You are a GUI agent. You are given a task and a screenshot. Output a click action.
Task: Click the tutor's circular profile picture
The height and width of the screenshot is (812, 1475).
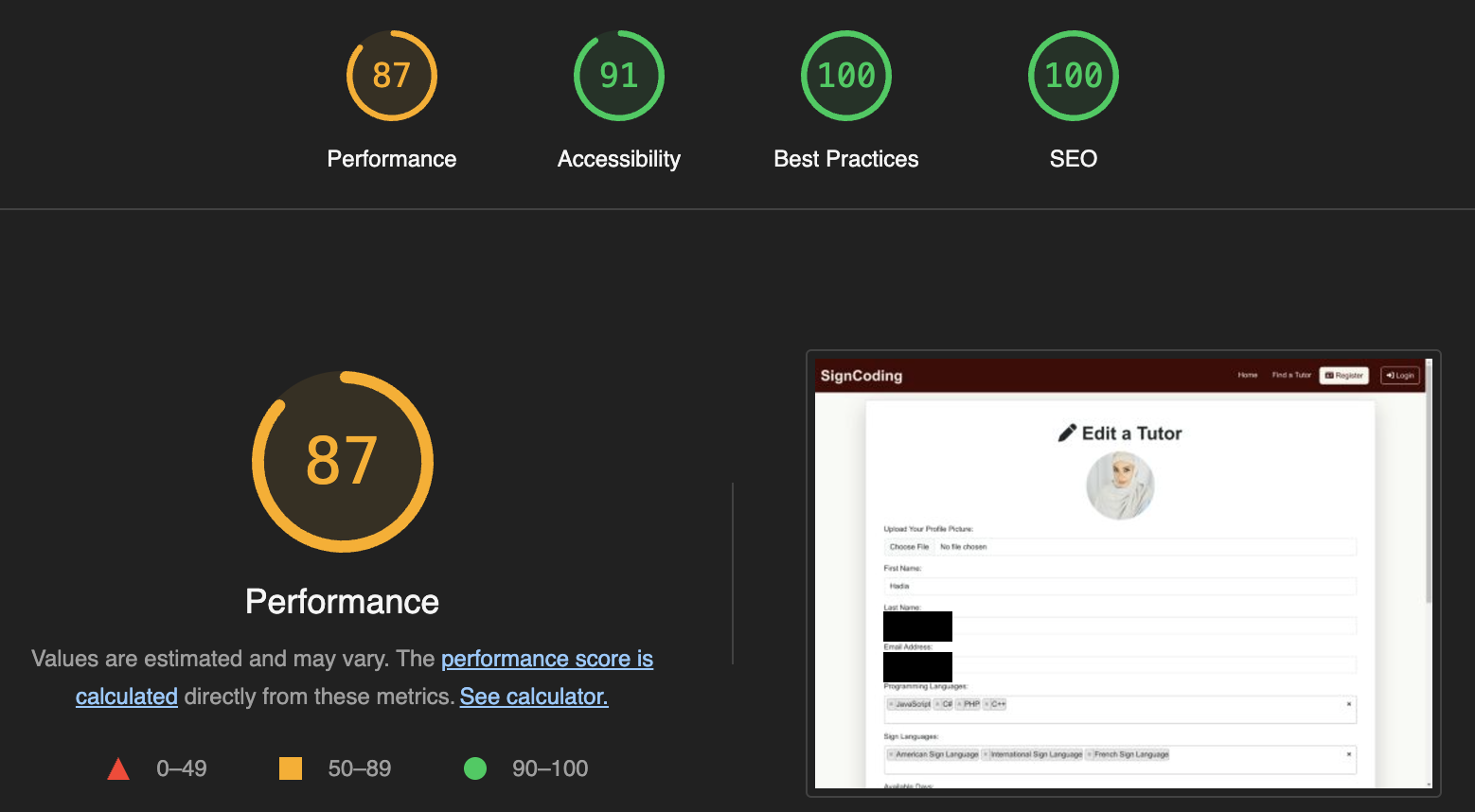(1120, 485)
